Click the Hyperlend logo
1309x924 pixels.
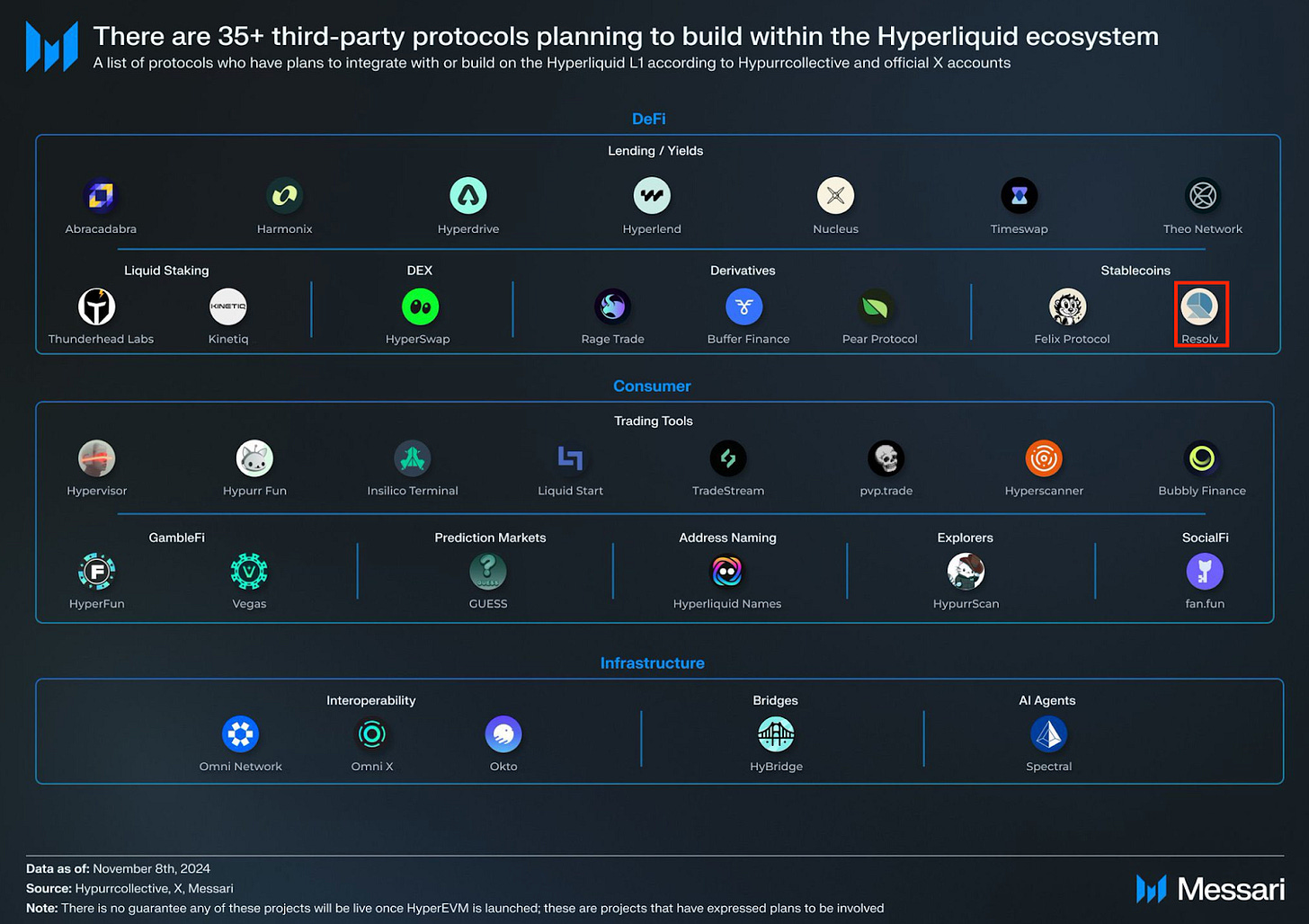652,196
